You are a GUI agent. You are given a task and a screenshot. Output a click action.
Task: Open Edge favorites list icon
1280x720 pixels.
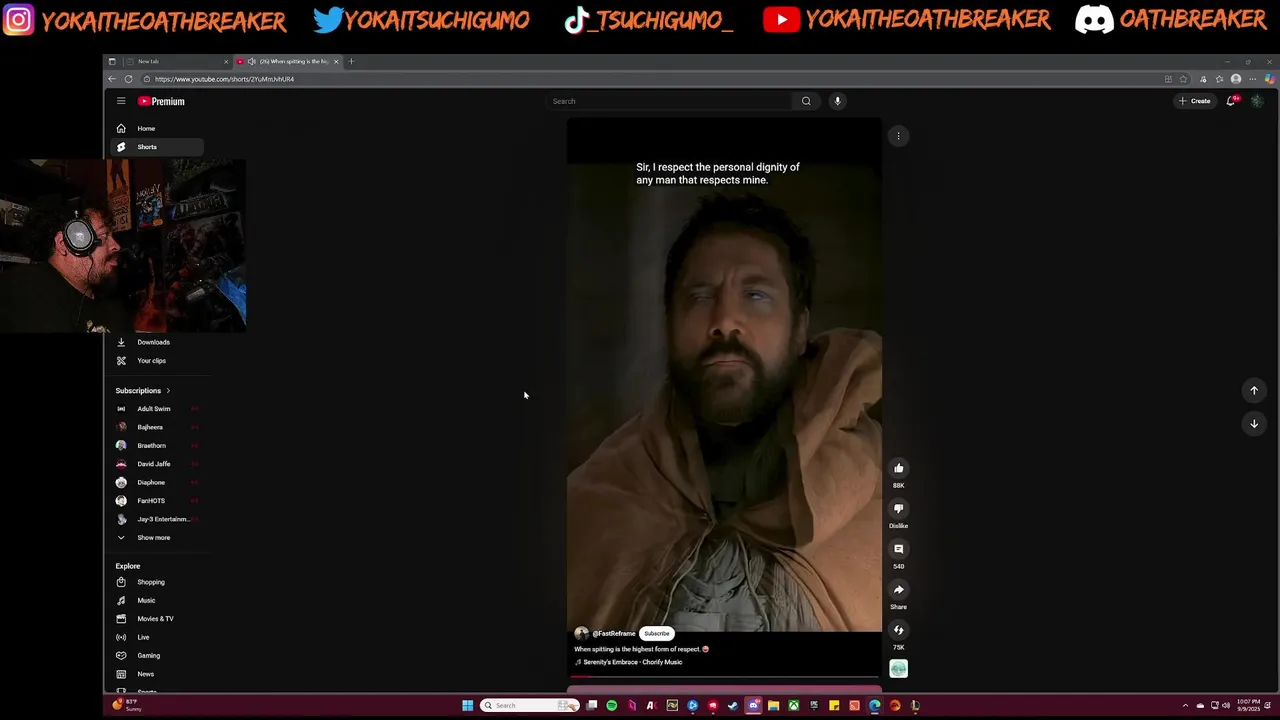[x=1219, y=79]
